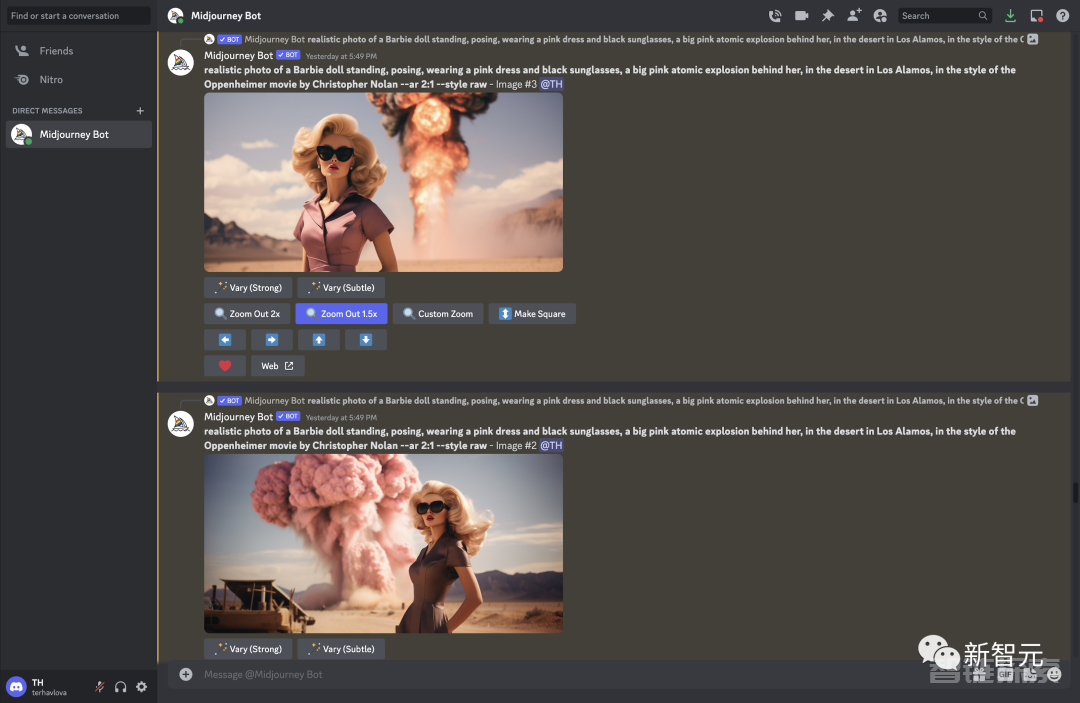Image resolution: width=1080 pixels, height=703 pixels.
Task: Open the emoji picker
Action: pyautogui.click(x=1055, y=675)
